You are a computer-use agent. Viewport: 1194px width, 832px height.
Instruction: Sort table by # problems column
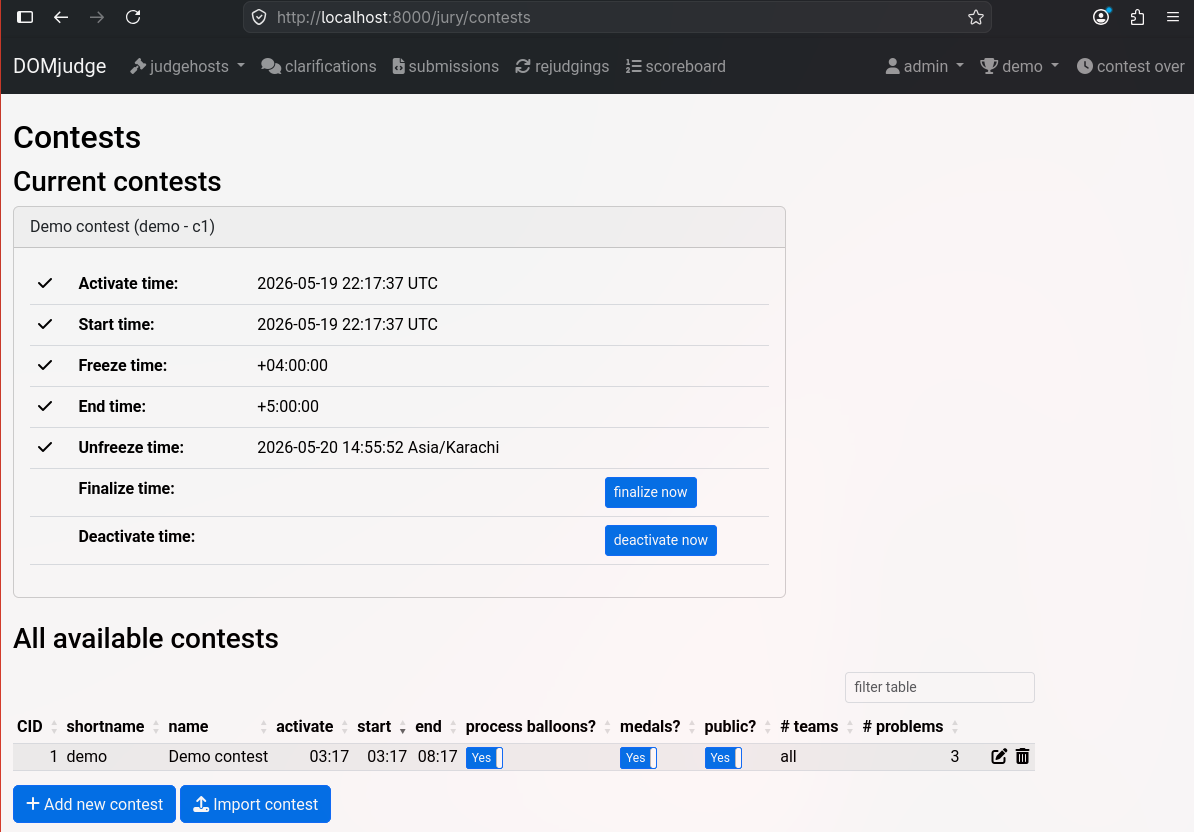coord(910,726)
